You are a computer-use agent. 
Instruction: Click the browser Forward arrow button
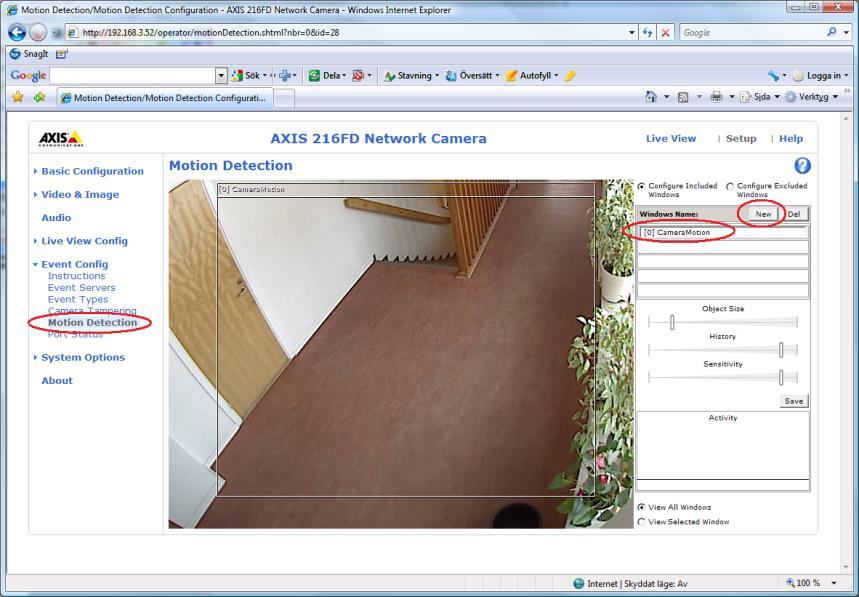point(38,32)
